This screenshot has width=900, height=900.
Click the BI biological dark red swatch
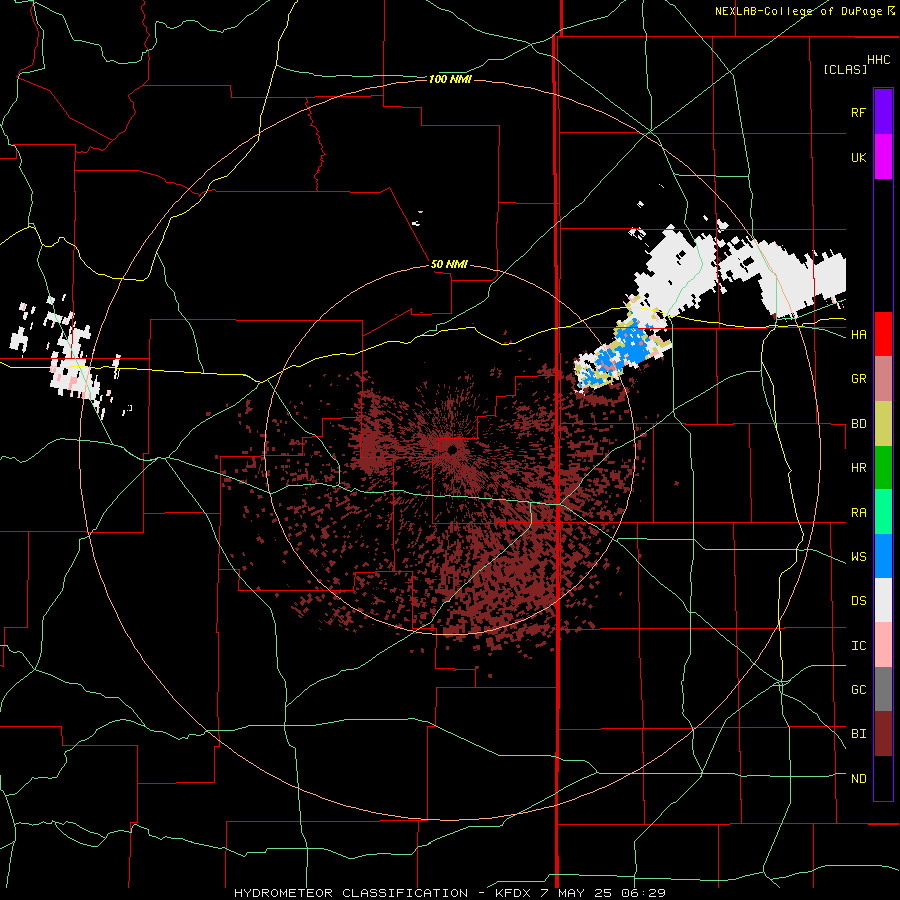[x=883, y=734]
